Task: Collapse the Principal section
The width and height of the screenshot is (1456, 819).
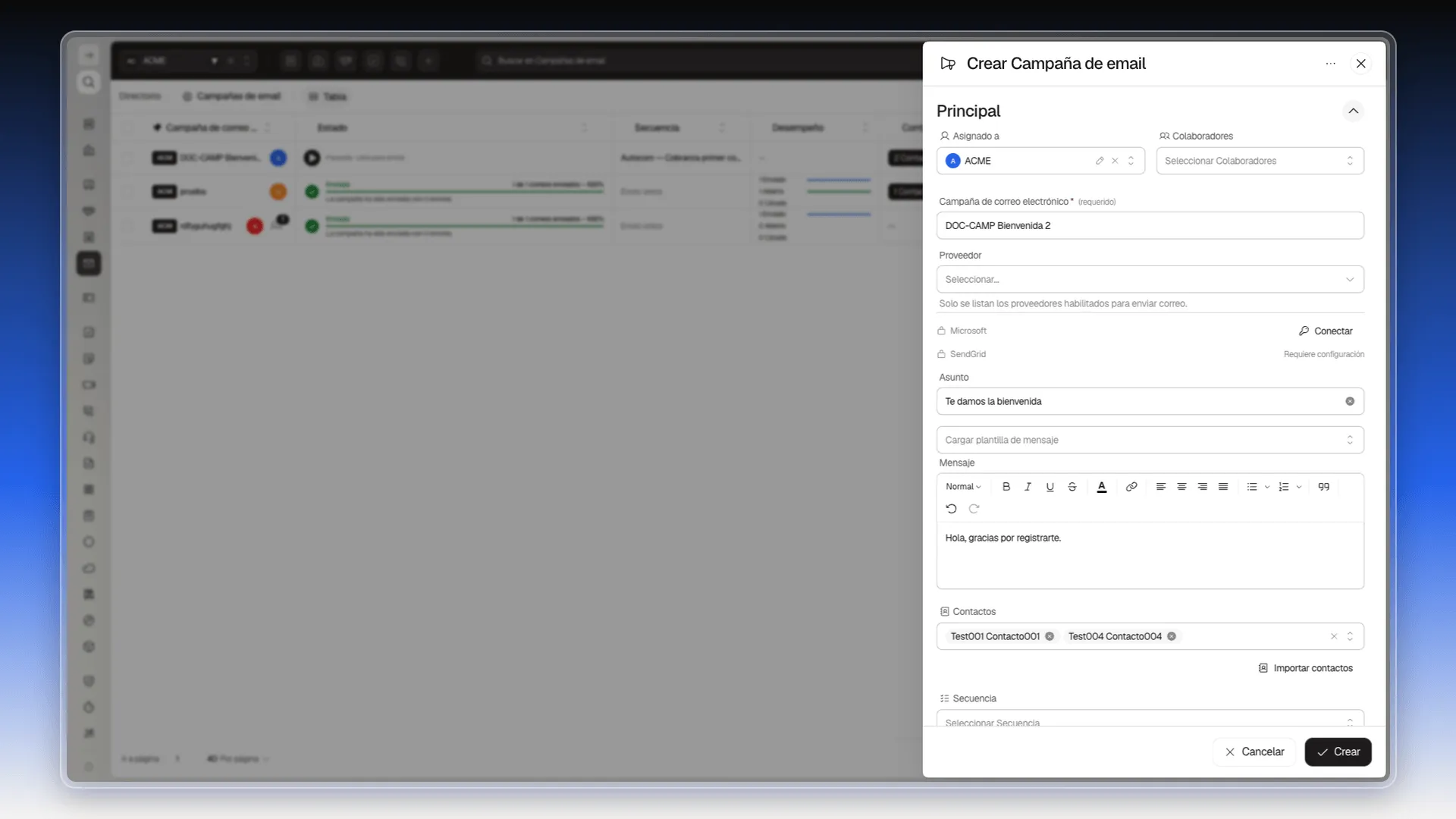Action: (x=1354, y=111)
